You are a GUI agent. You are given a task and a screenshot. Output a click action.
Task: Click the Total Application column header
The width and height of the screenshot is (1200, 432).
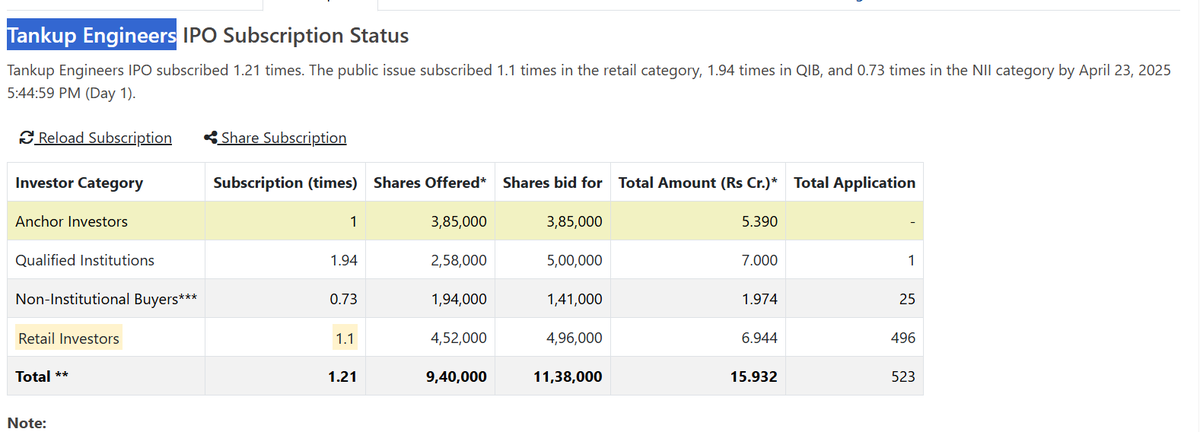tap(854, 182)
